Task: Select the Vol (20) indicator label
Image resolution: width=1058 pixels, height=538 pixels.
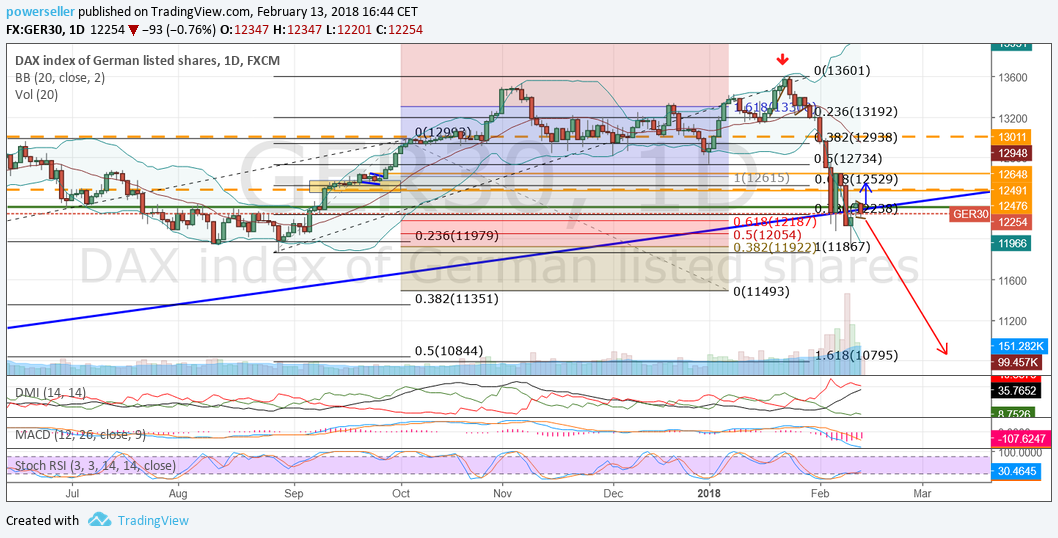Action: pyautogui.click(x=36, y=95)
